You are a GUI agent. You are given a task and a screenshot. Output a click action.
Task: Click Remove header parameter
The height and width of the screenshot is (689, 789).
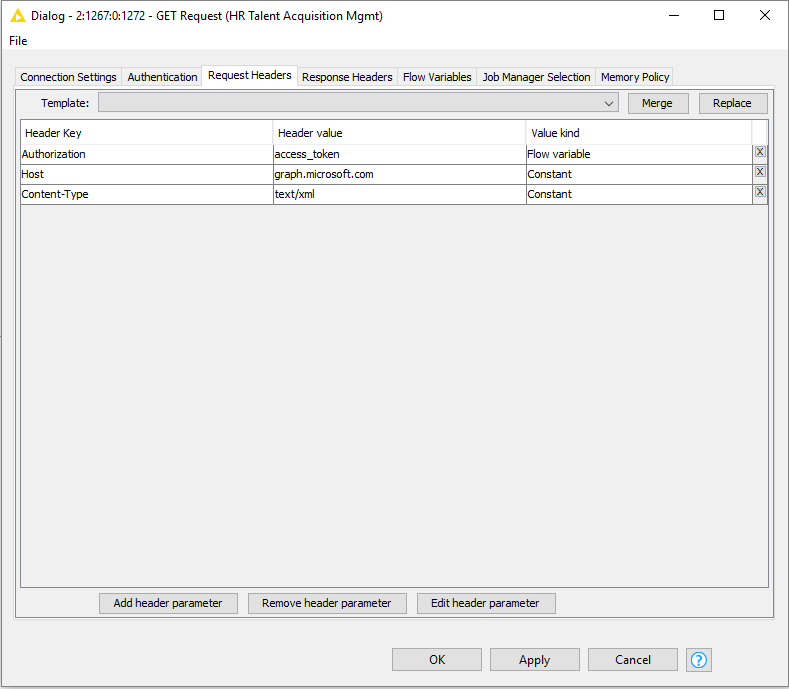pos(327,603)
